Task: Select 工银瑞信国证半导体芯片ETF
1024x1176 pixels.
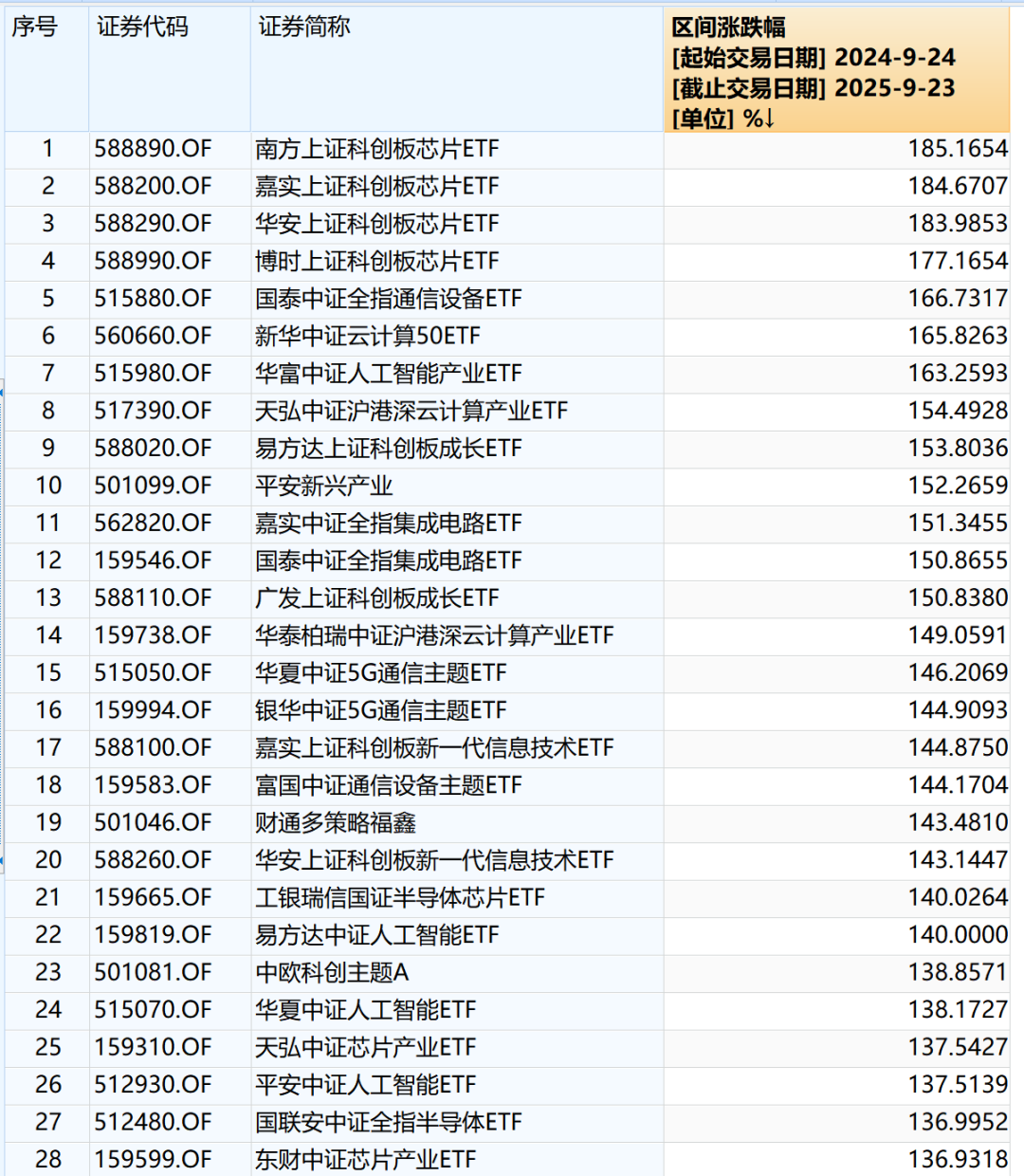Action: tap(400, 898)
